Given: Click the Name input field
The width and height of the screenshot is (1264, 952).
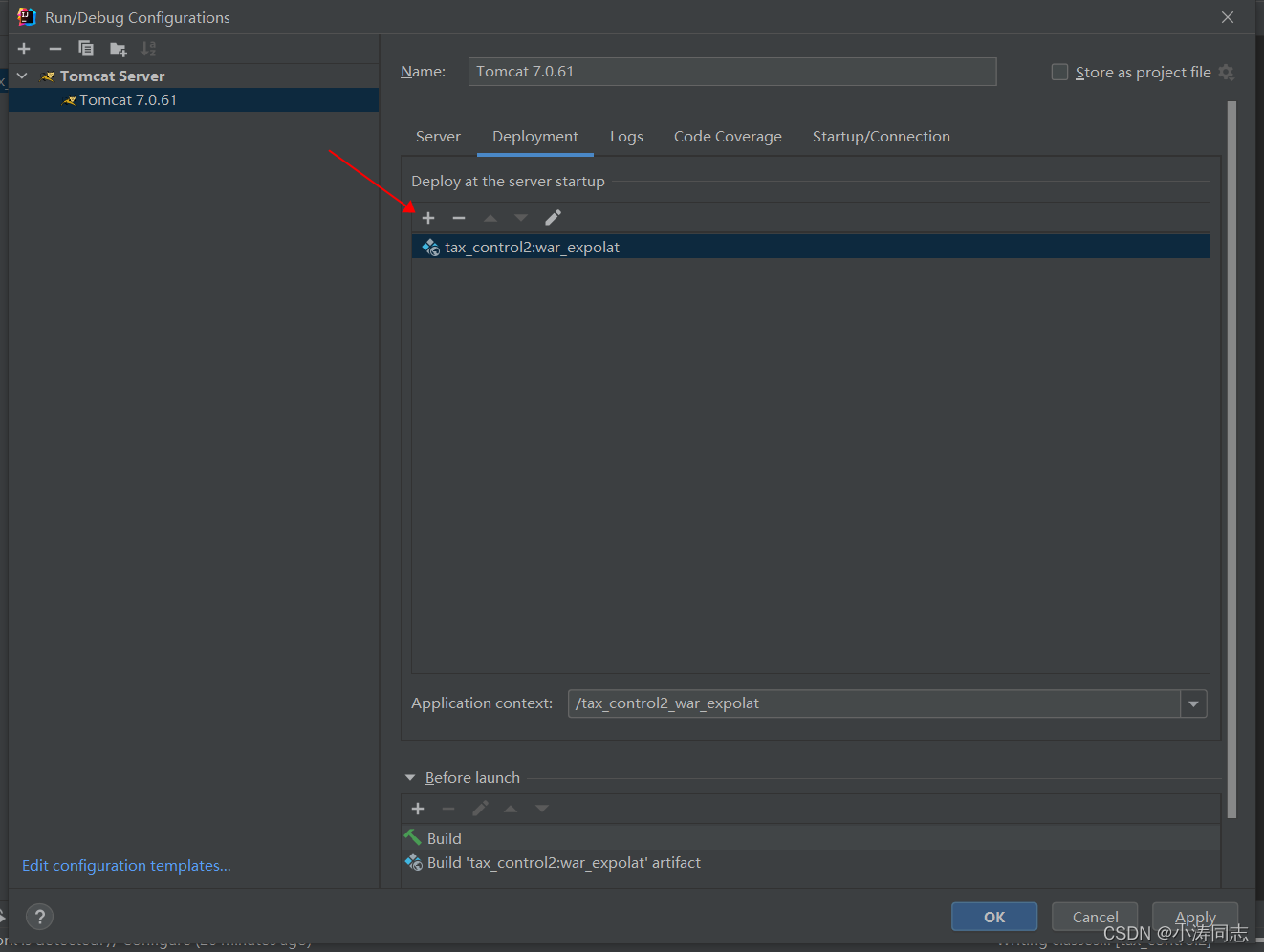Looking at the screenshot, I should 732,72.
